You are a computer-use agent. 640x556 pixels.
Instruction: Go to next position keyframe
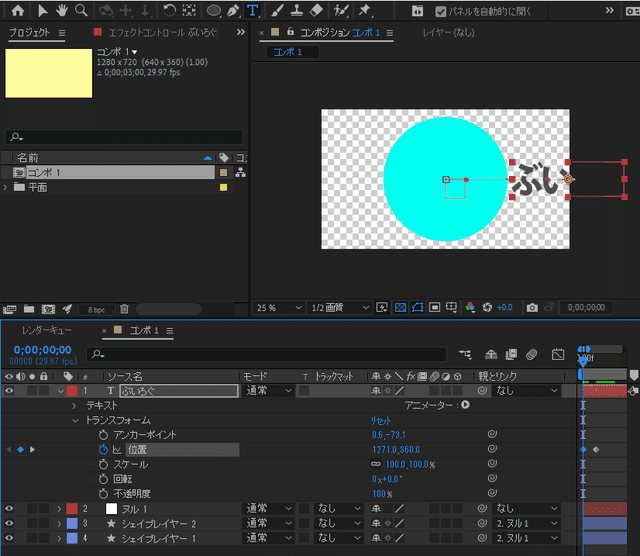pyautogui.click(x=32, y=449)
